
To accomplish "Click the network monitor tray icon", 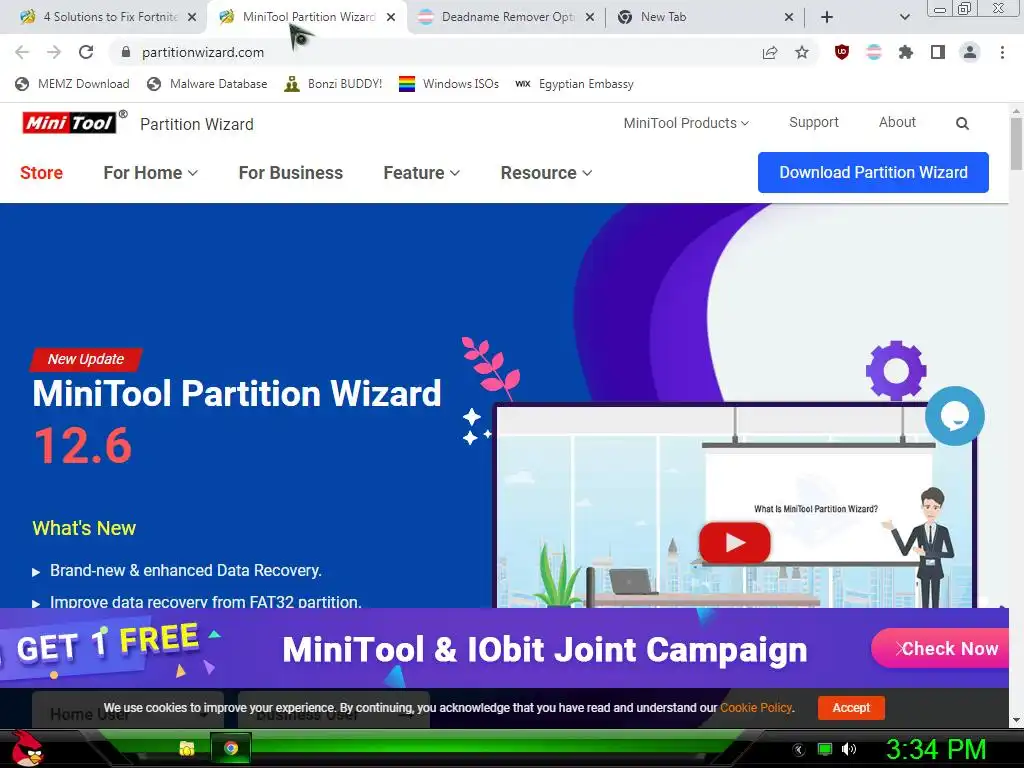I will [825, 749].
